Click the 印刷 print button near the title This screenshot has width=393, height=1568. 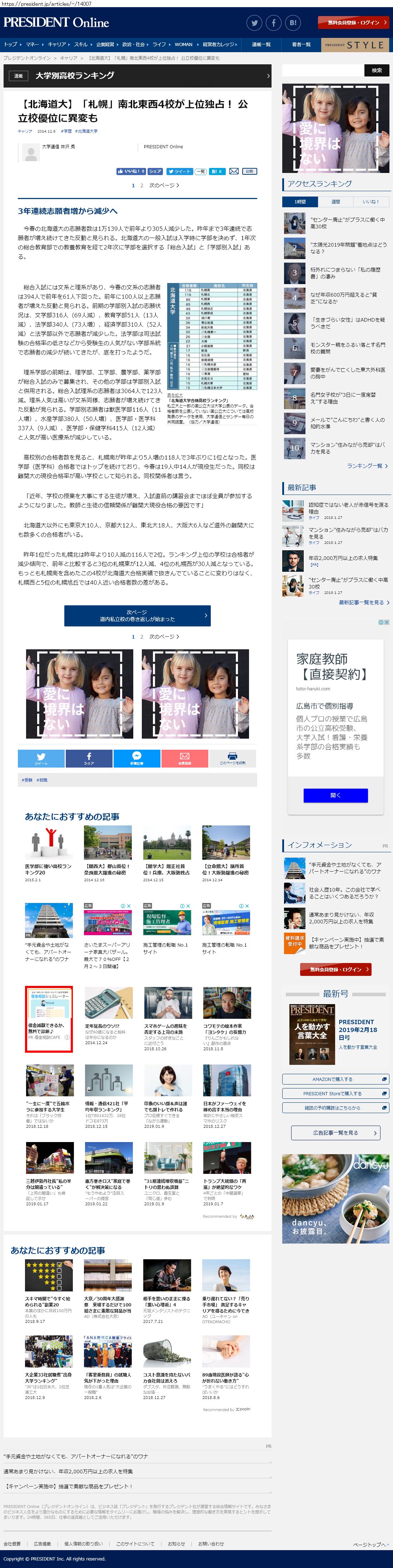(x=250, y=172)
